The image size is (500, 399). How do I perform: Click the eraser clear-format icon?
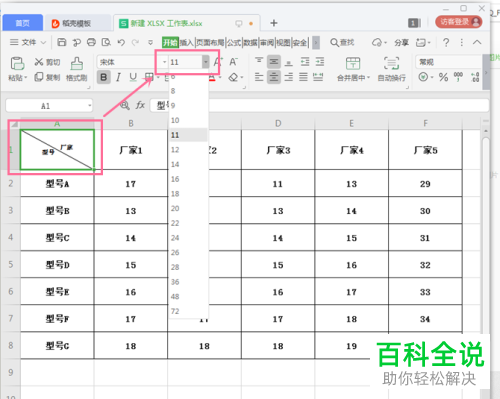tap(233, 78)
